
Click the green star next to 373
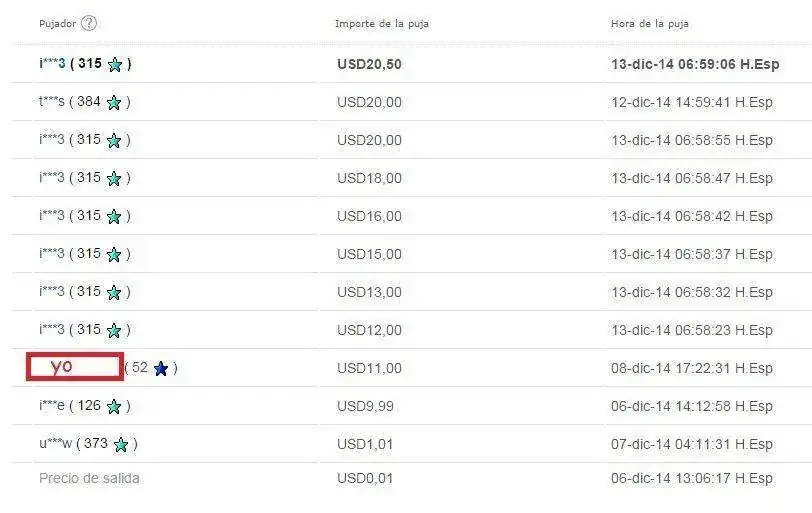[121, 444]
